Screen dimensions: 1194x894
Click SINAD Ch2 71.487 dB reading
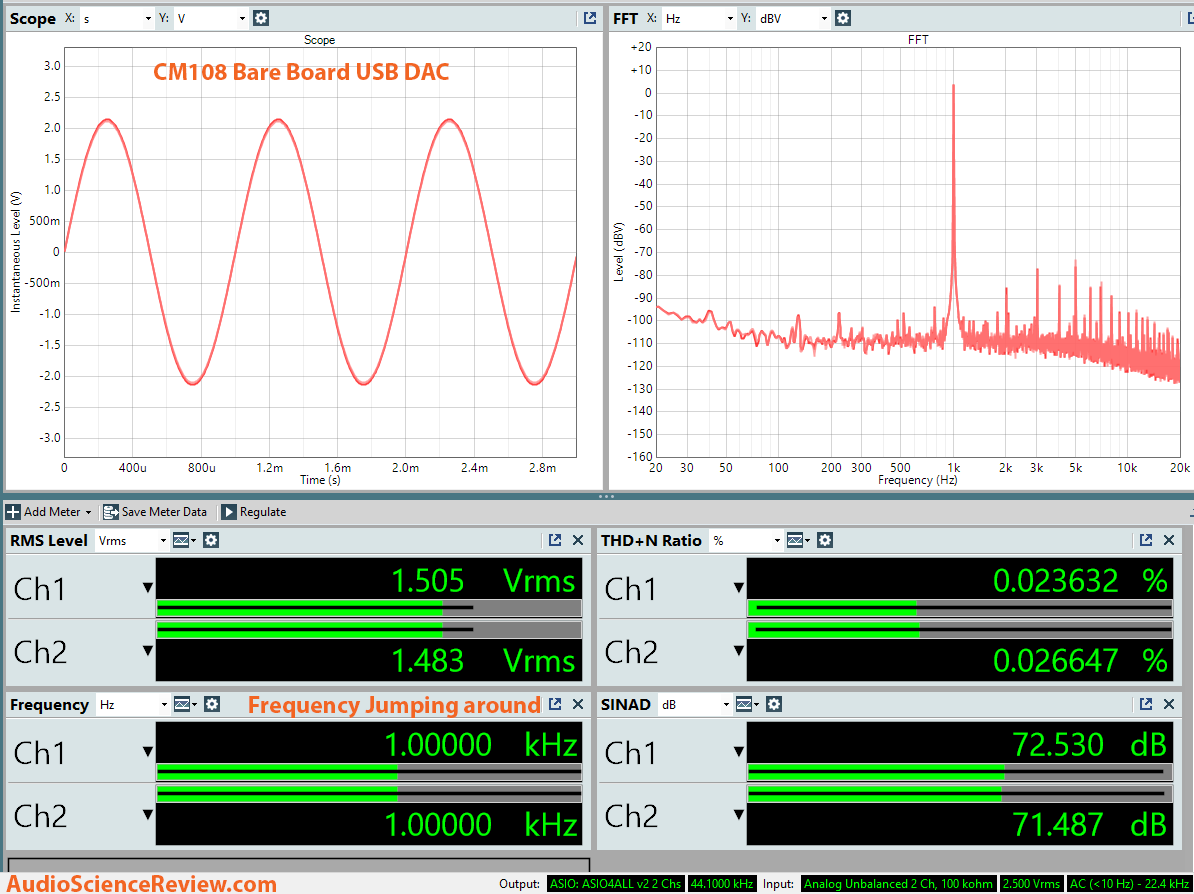pyautogui.click(x=1089, y=825)
